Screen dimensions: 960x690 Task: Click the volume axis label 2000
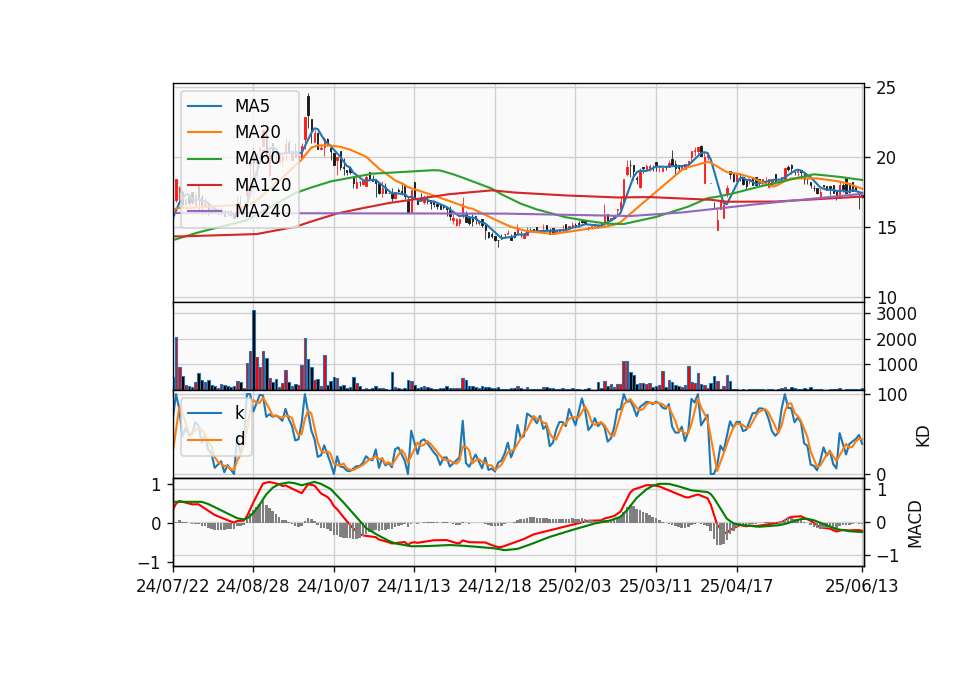point(896,340)
